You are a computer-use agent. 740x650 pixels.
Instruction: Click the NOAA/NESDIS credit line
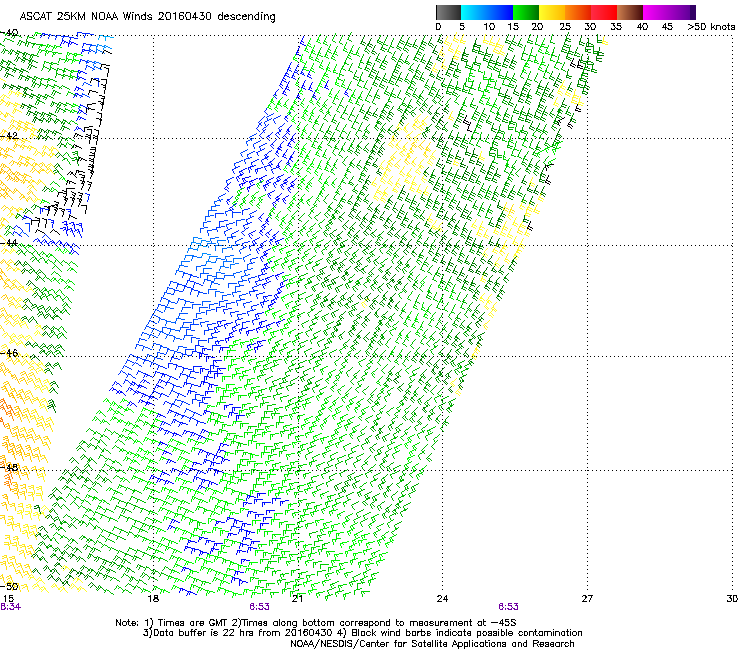coord(432,644)
